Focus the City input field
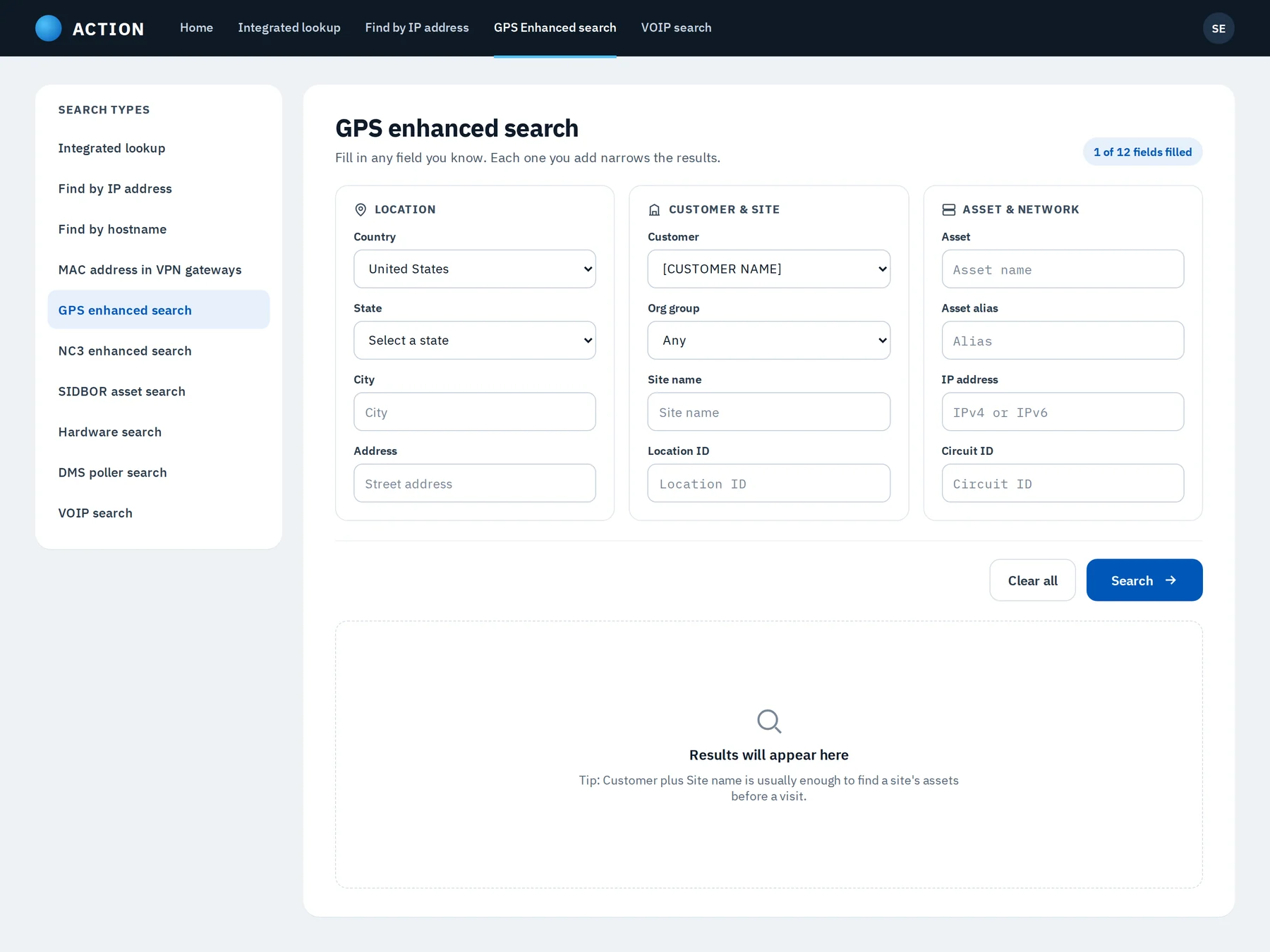This screenshot has width=1270, height=952. click(475, 412)
